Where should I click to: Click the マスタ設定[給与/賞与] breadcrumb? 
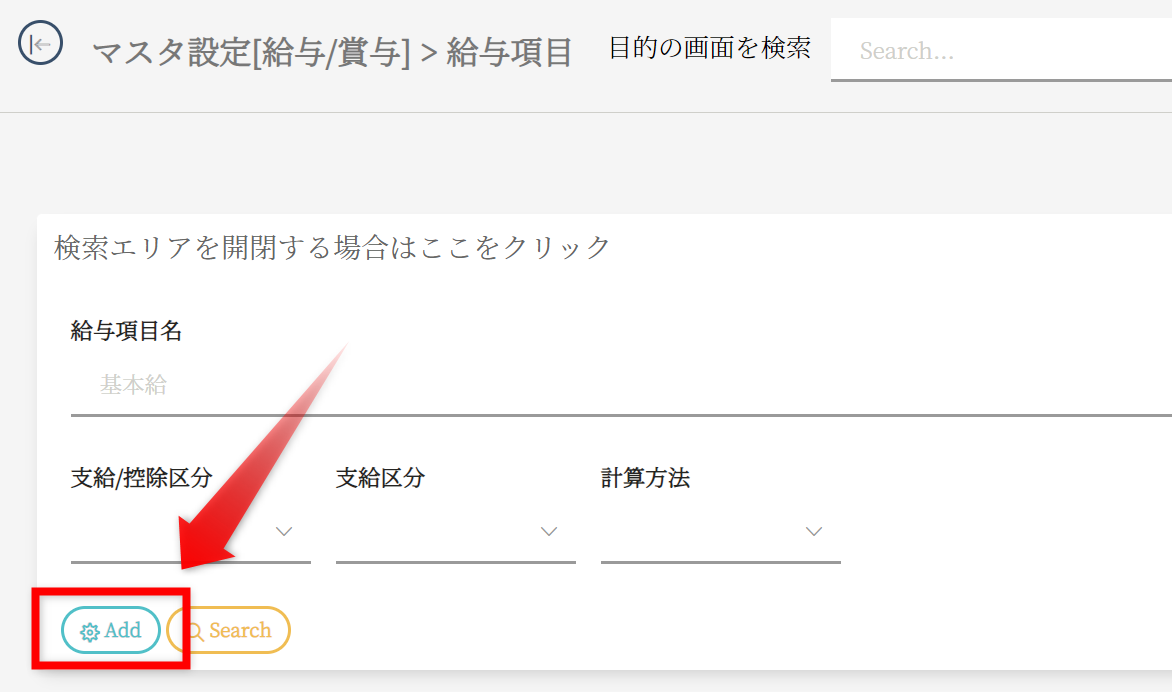click(251, 52)
